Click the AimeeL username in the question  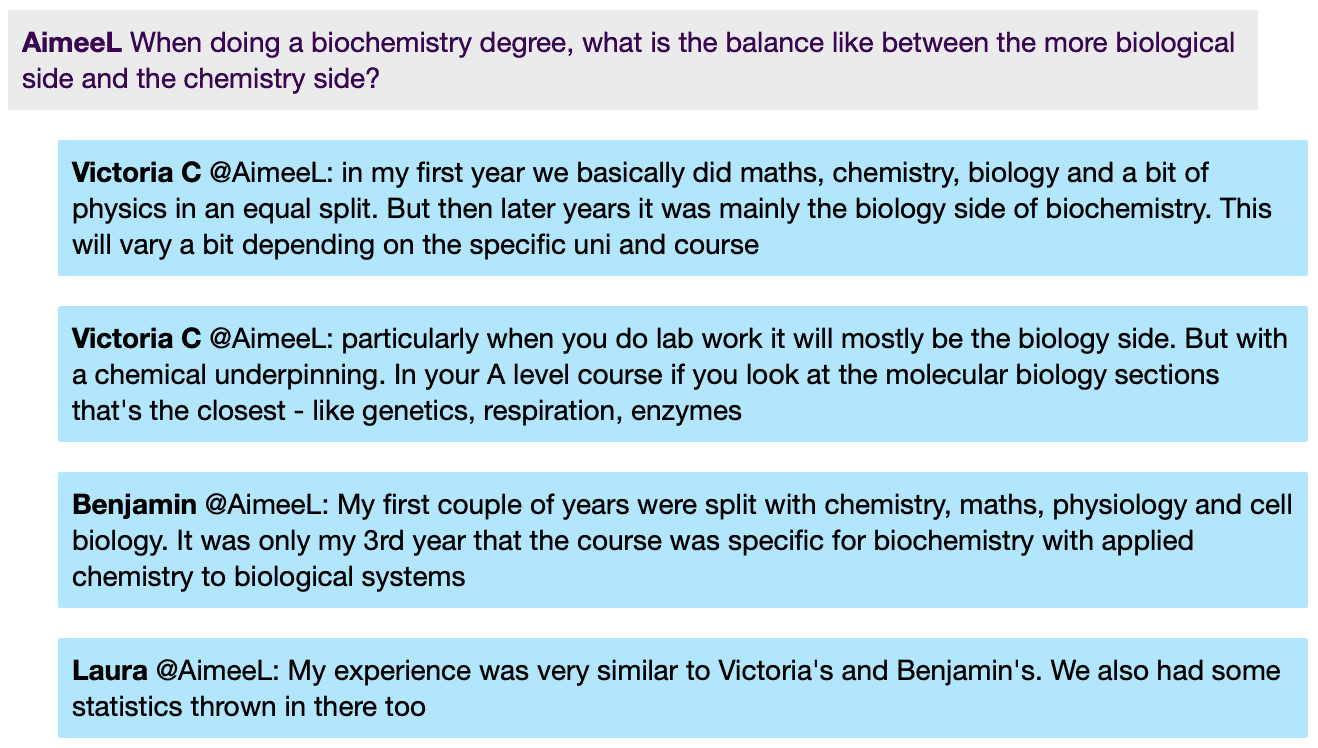(x=72, y=43)
